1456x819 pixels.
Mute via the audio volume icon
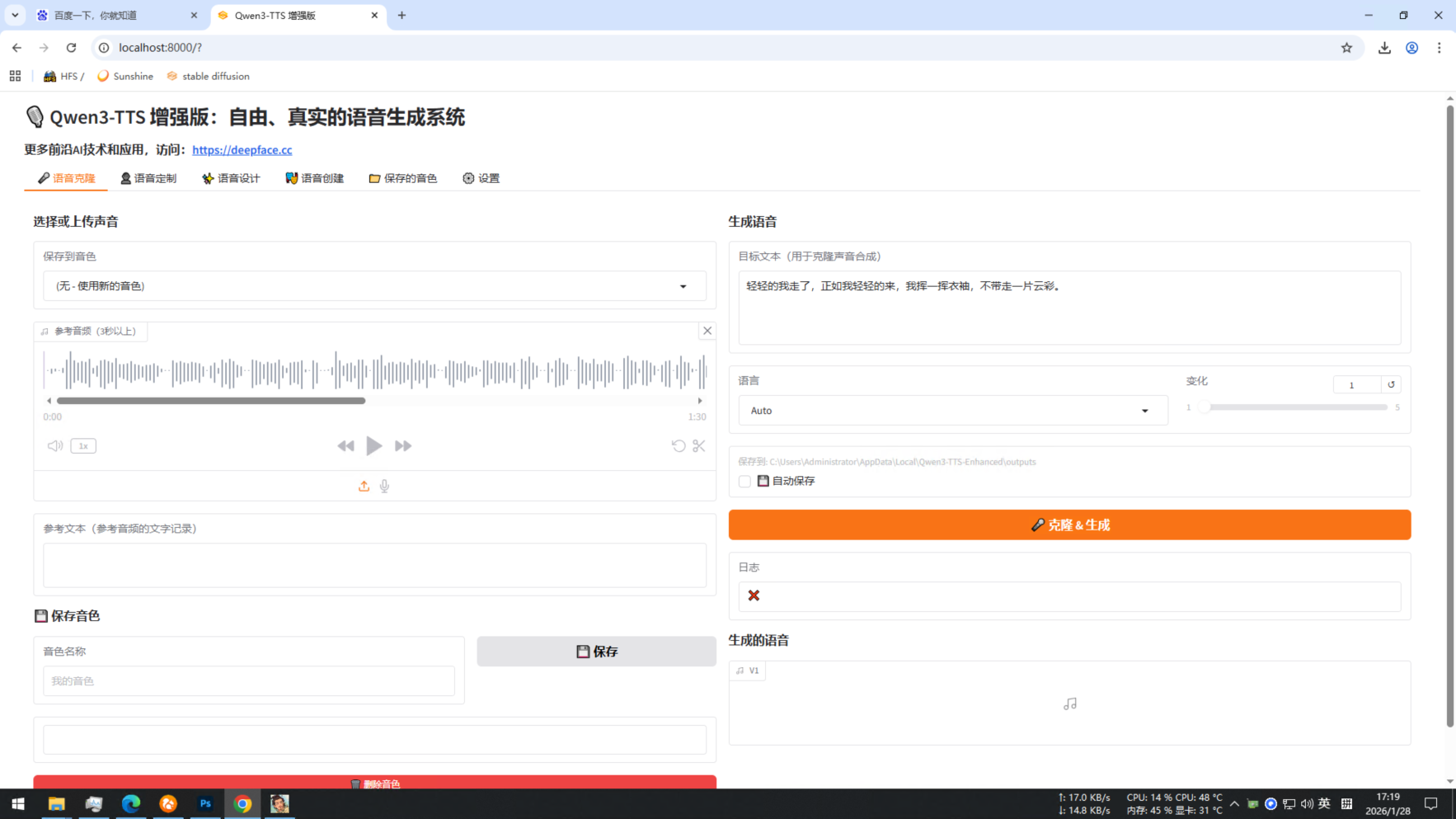(x=55, y=446)
